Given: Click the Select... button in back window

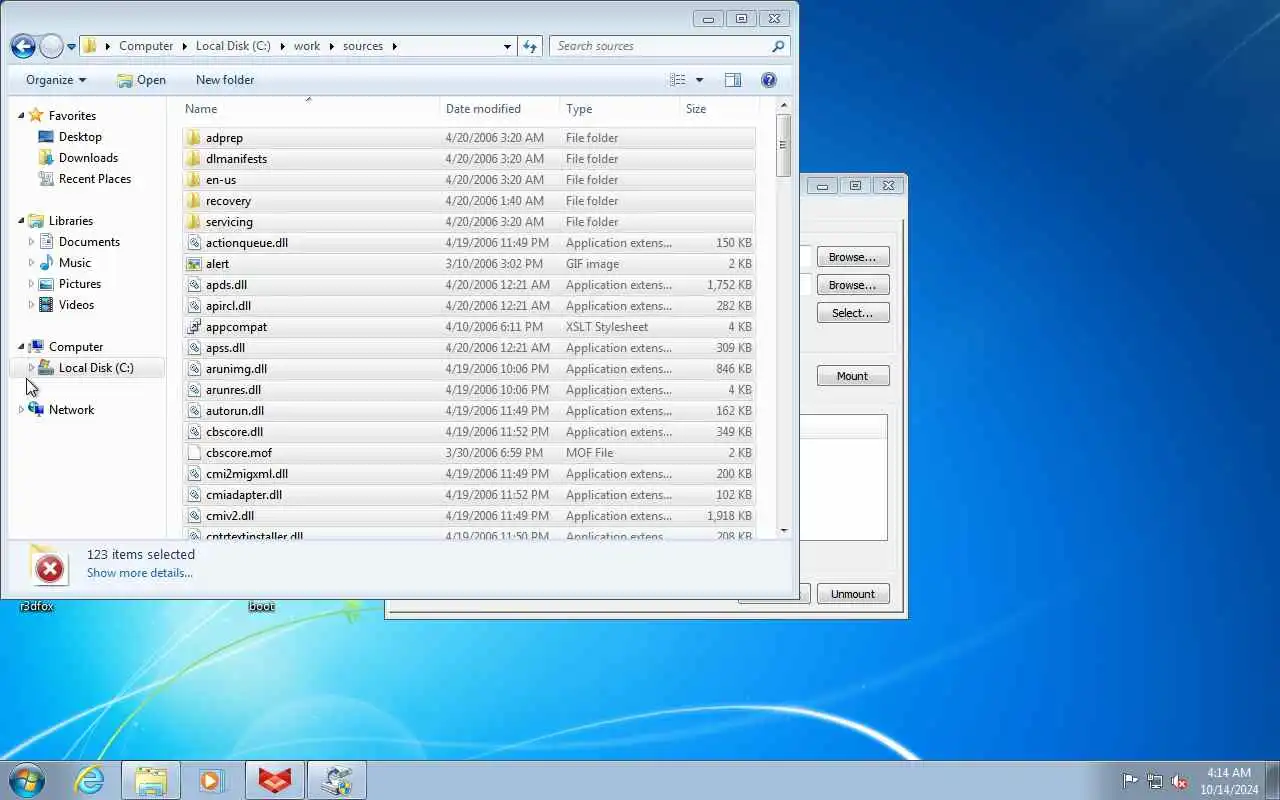Looking at the screenshot, I should [x=853, y=313].
